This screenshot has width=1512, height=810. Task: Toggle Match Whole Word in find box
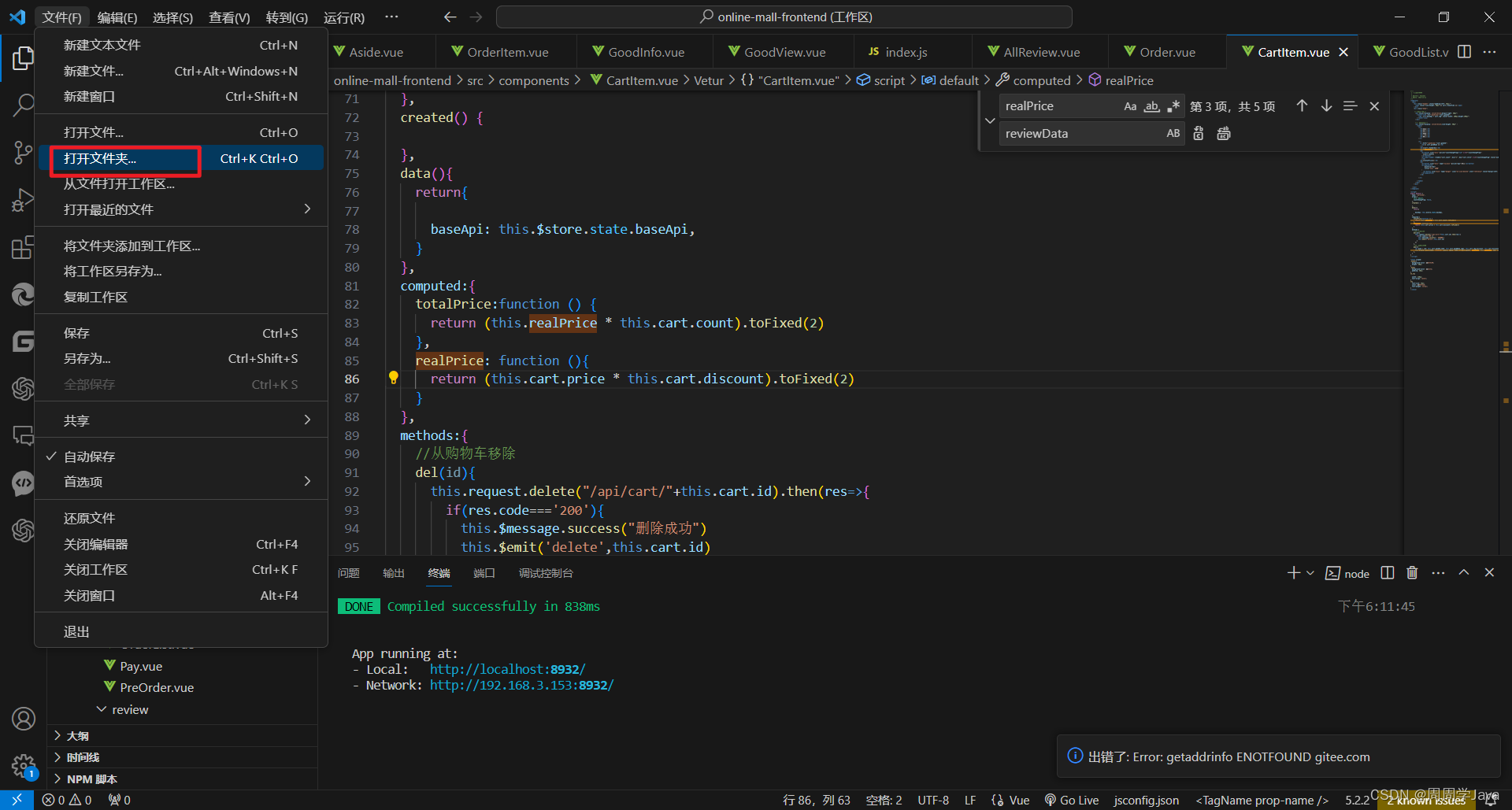point(1151,106)
